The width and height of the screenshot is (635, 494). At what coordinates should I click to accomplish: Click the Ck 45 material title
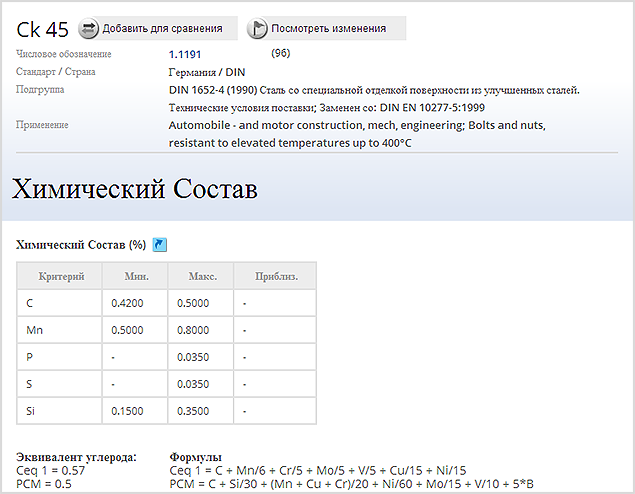point(43,30)
